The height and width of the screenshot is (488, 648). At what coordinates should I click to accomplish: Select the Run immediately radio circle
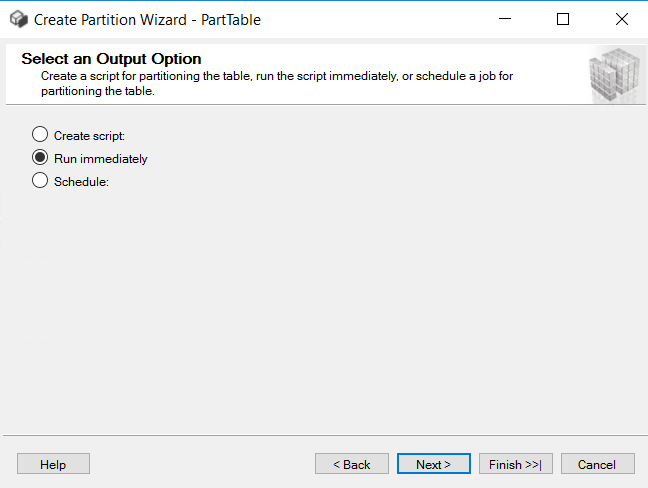[40, 157]
